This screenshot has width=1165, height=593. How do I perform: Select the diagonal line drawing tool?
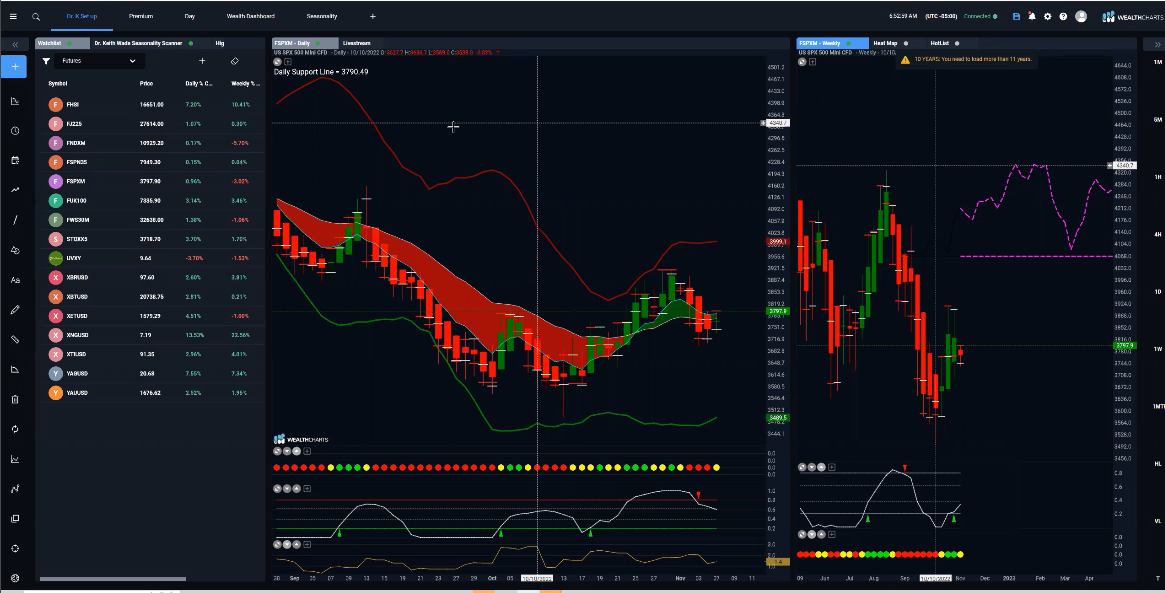point(15,220)
